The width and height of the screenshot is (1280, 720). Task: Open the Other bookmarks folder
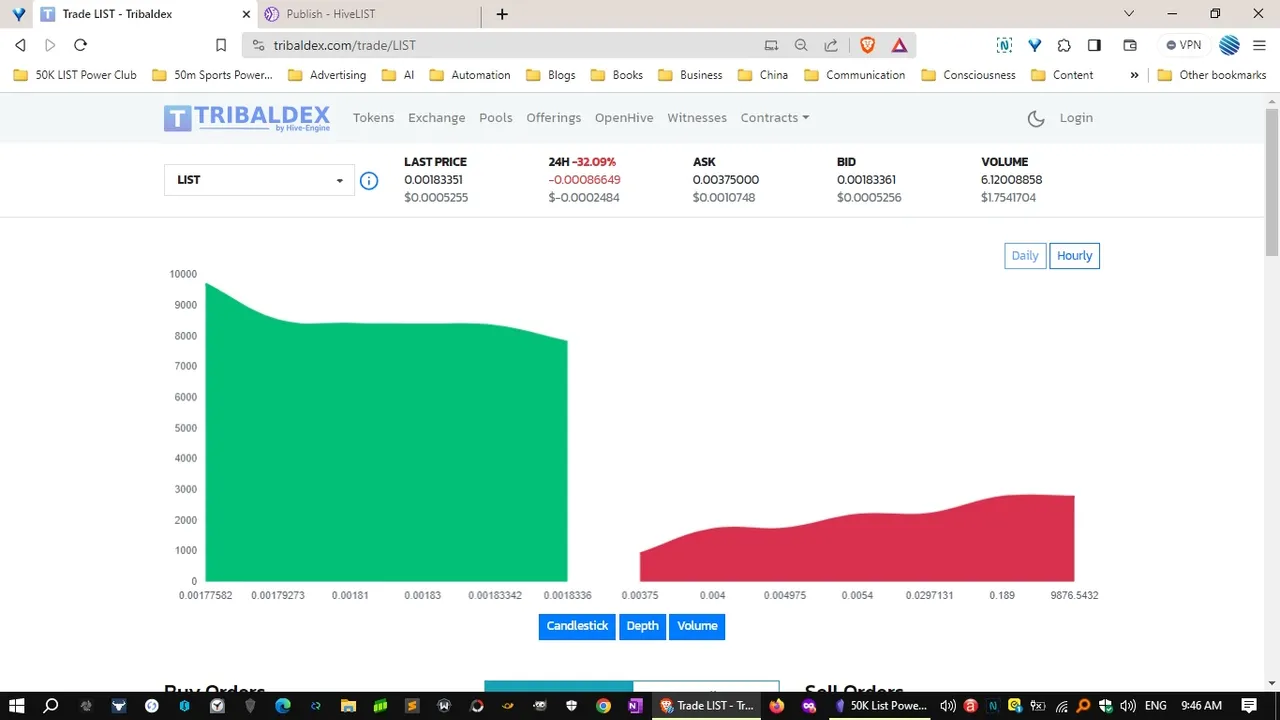point(1212,75)
